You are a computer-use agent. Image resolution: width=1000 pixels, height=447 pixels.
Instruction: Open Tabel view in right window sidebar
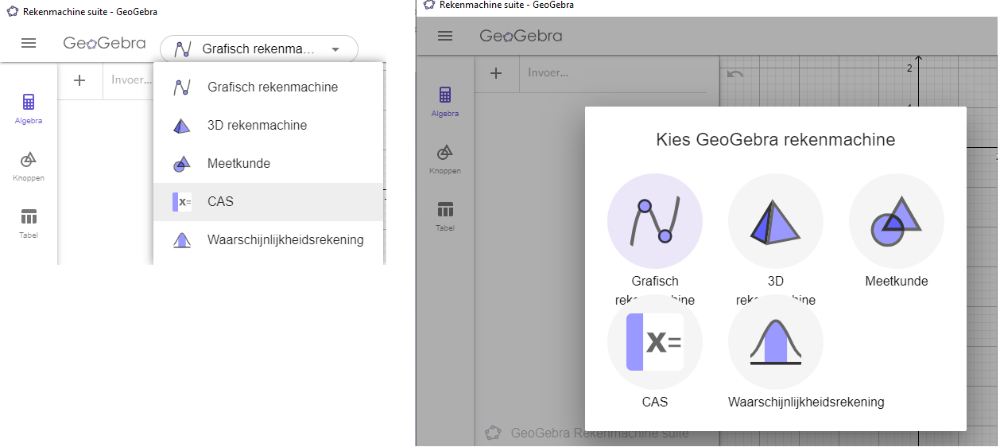pyautogui.click(x=445, y=216)
